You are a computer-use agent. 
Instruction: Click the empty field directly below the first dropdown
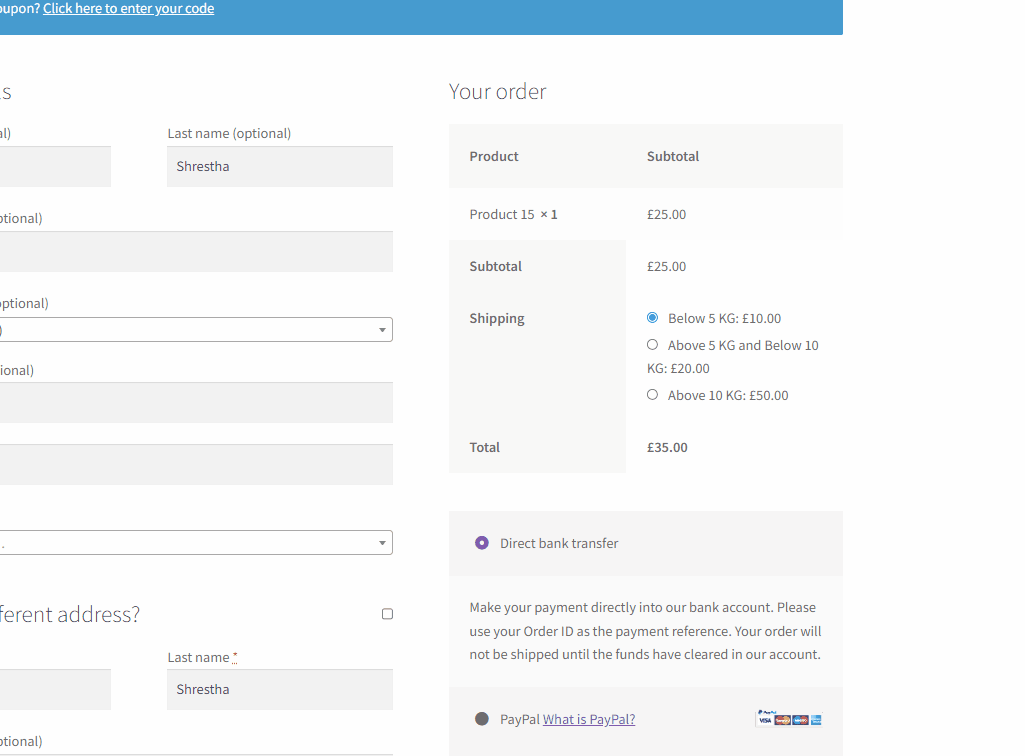pyautogui.click(x=195, y=402)
